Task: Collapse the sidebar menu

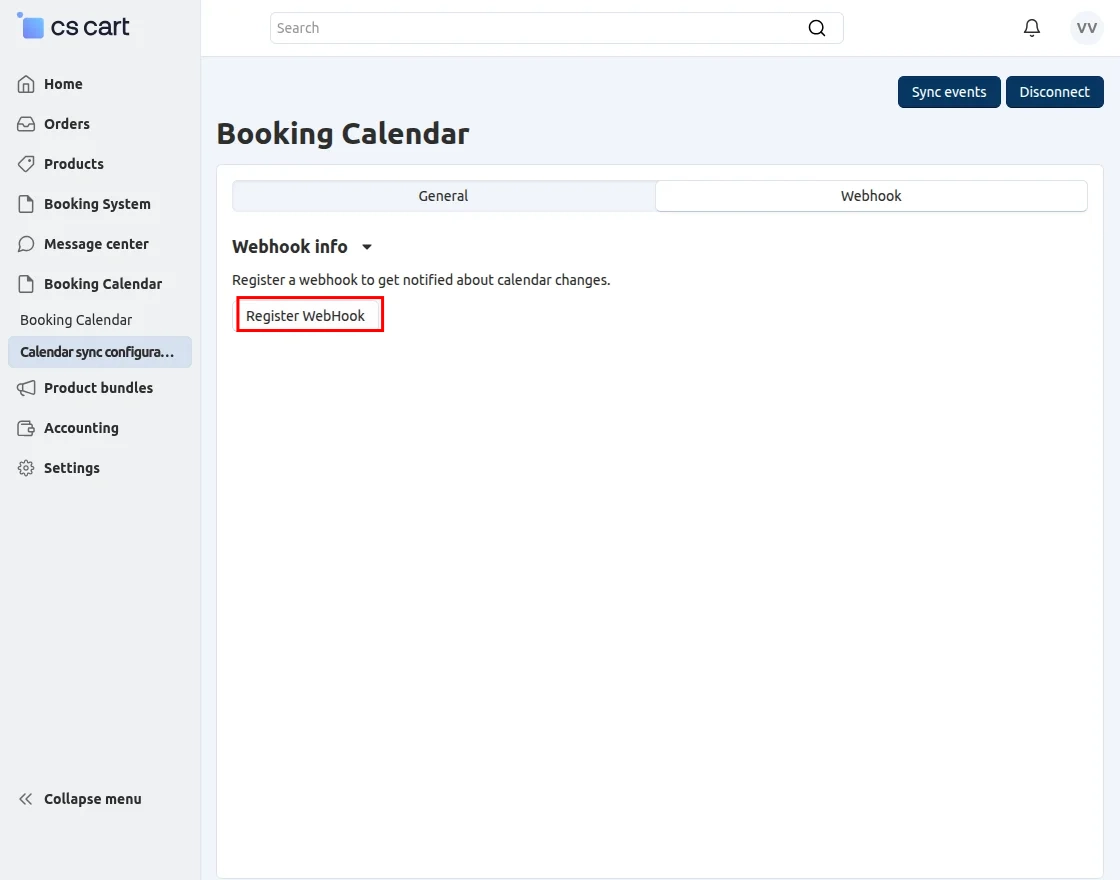Action: coord(78,798)
